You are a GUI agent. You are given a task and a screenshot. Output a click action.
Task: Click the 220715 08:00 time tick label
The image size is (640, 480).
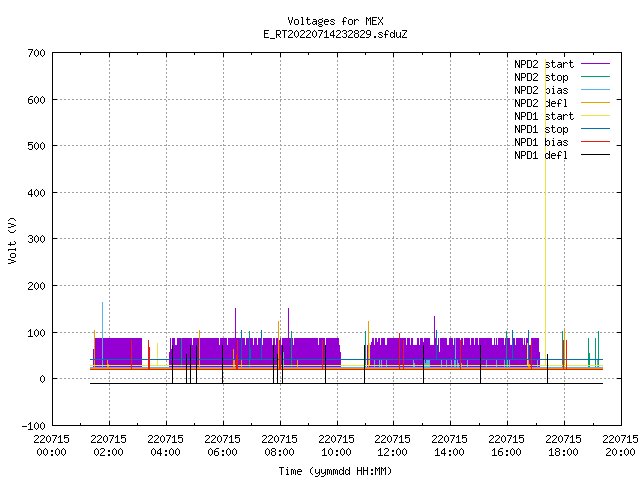(x=280, y=446)
